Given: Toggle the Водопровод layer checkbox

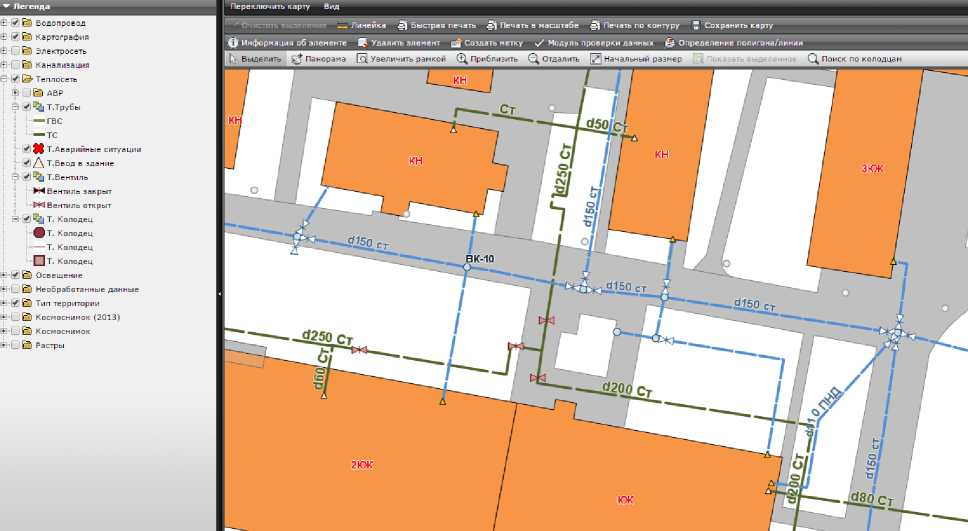Looking at the screenshot, I should (x=15, y=23).
